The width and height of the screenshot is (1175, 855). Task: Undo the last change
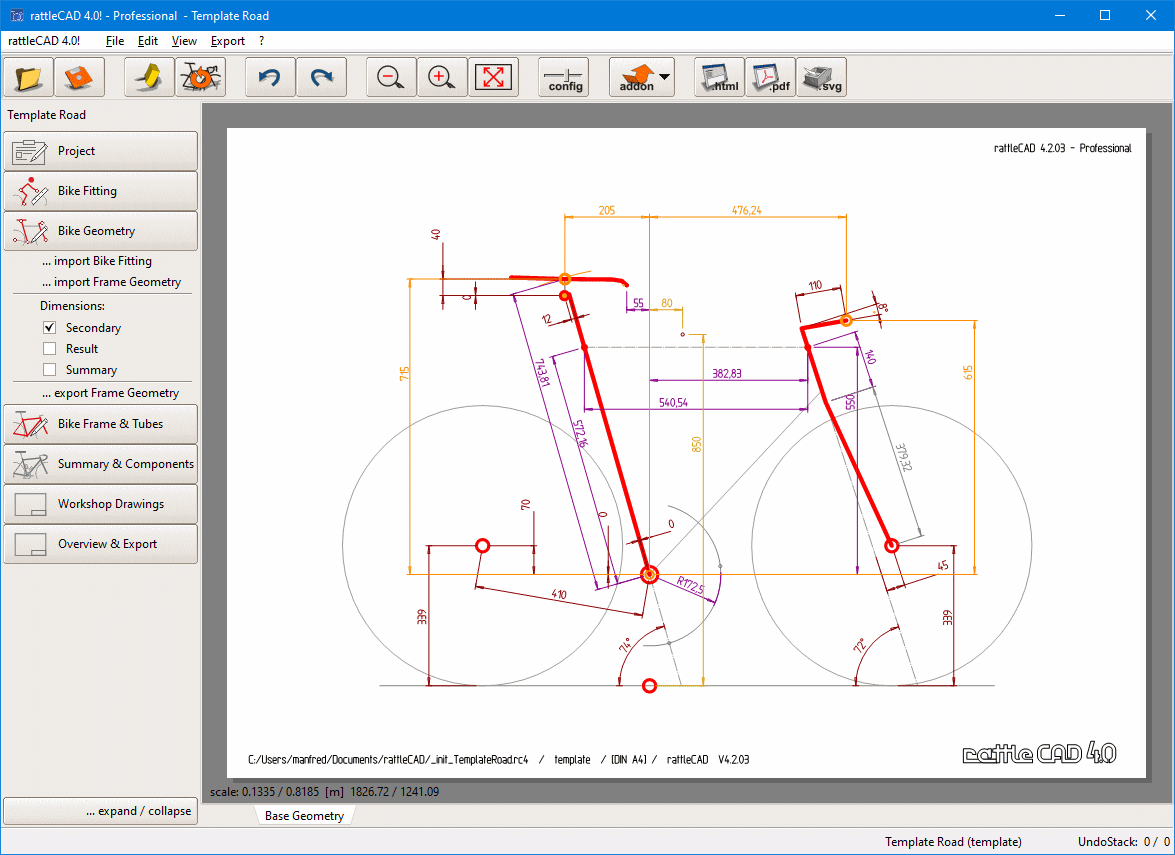271,76
